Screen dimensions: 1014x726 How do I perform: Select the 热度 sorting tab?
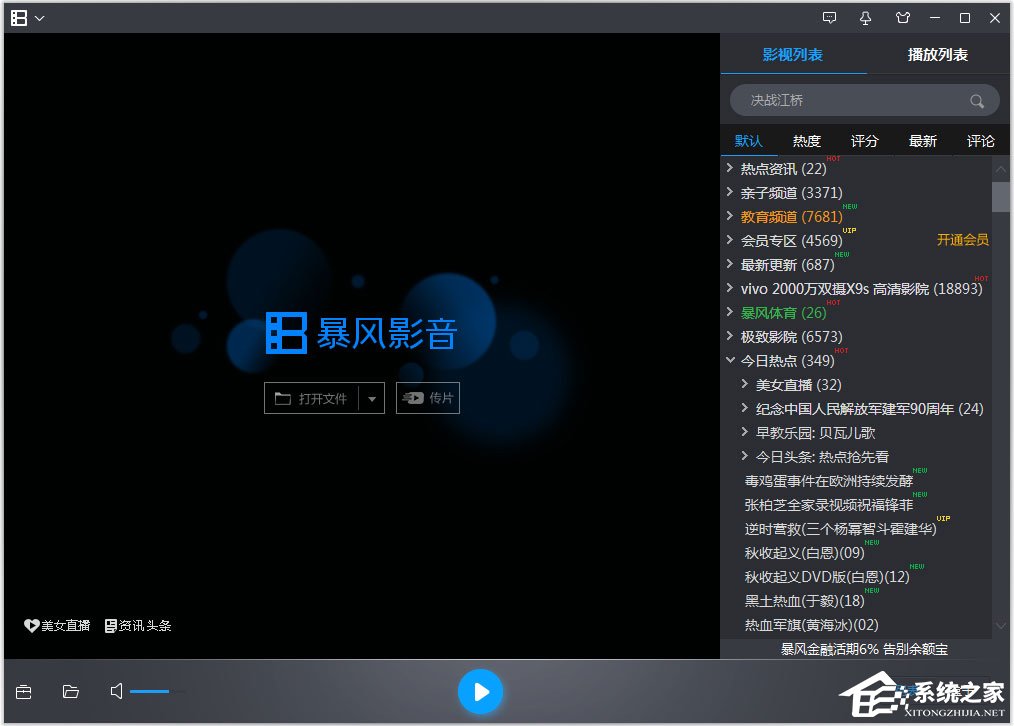coord(806,141)
